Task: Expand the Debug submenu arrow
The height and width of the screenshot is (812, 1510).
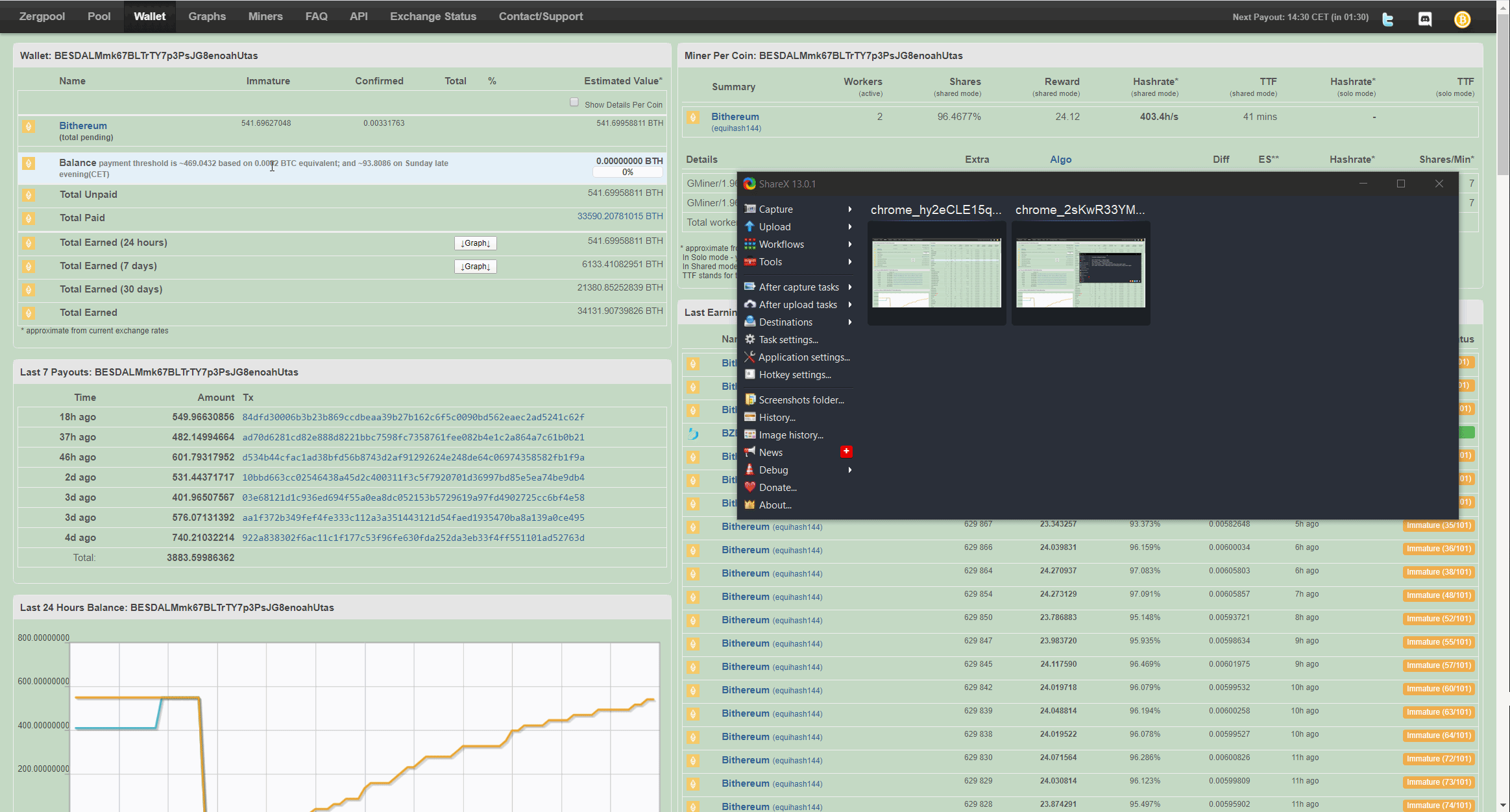Action: click(x=849, y=470)
